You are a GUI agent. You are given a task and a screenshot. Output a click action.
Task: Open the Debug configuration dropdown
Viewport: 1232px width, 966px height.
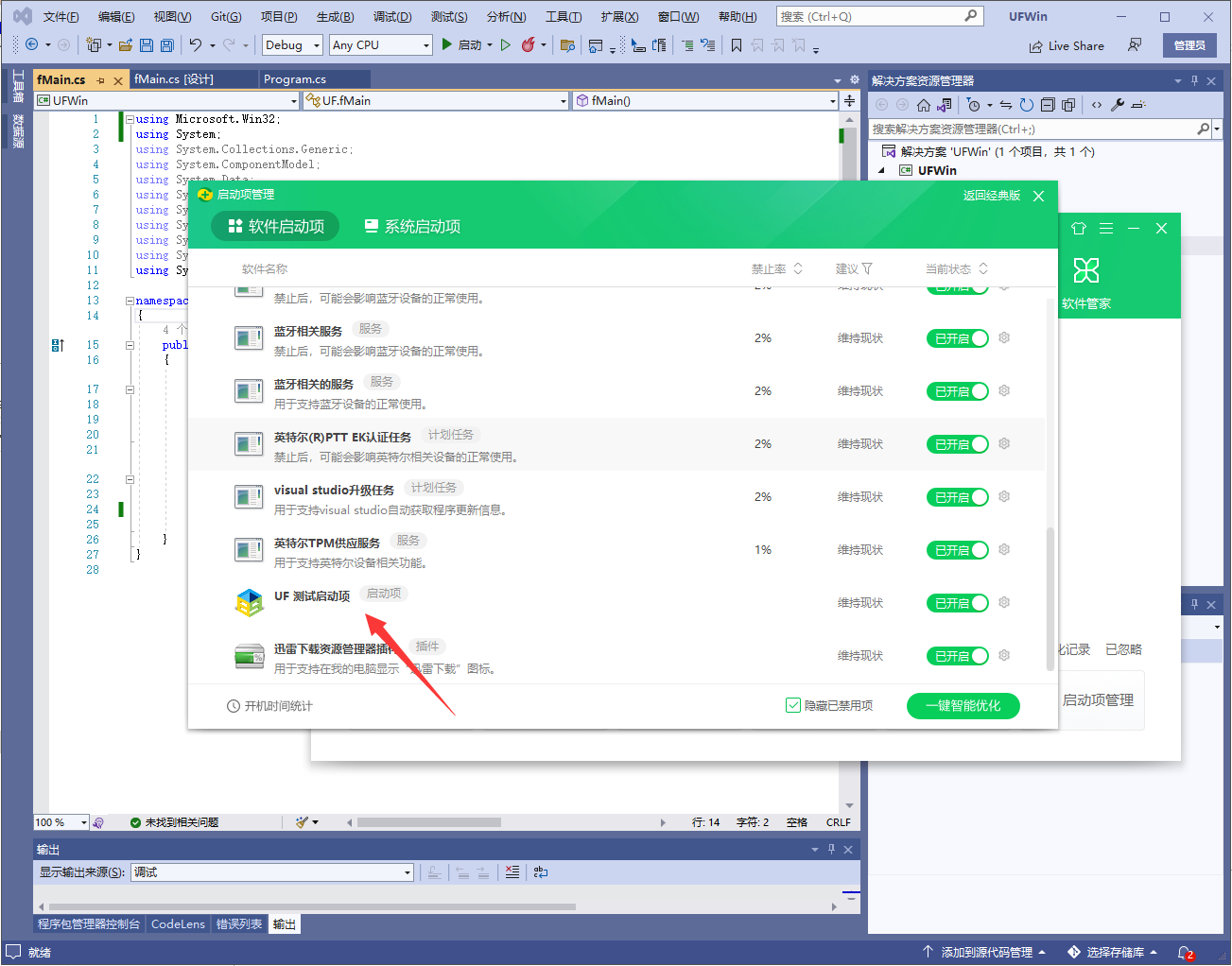point(293,45)
